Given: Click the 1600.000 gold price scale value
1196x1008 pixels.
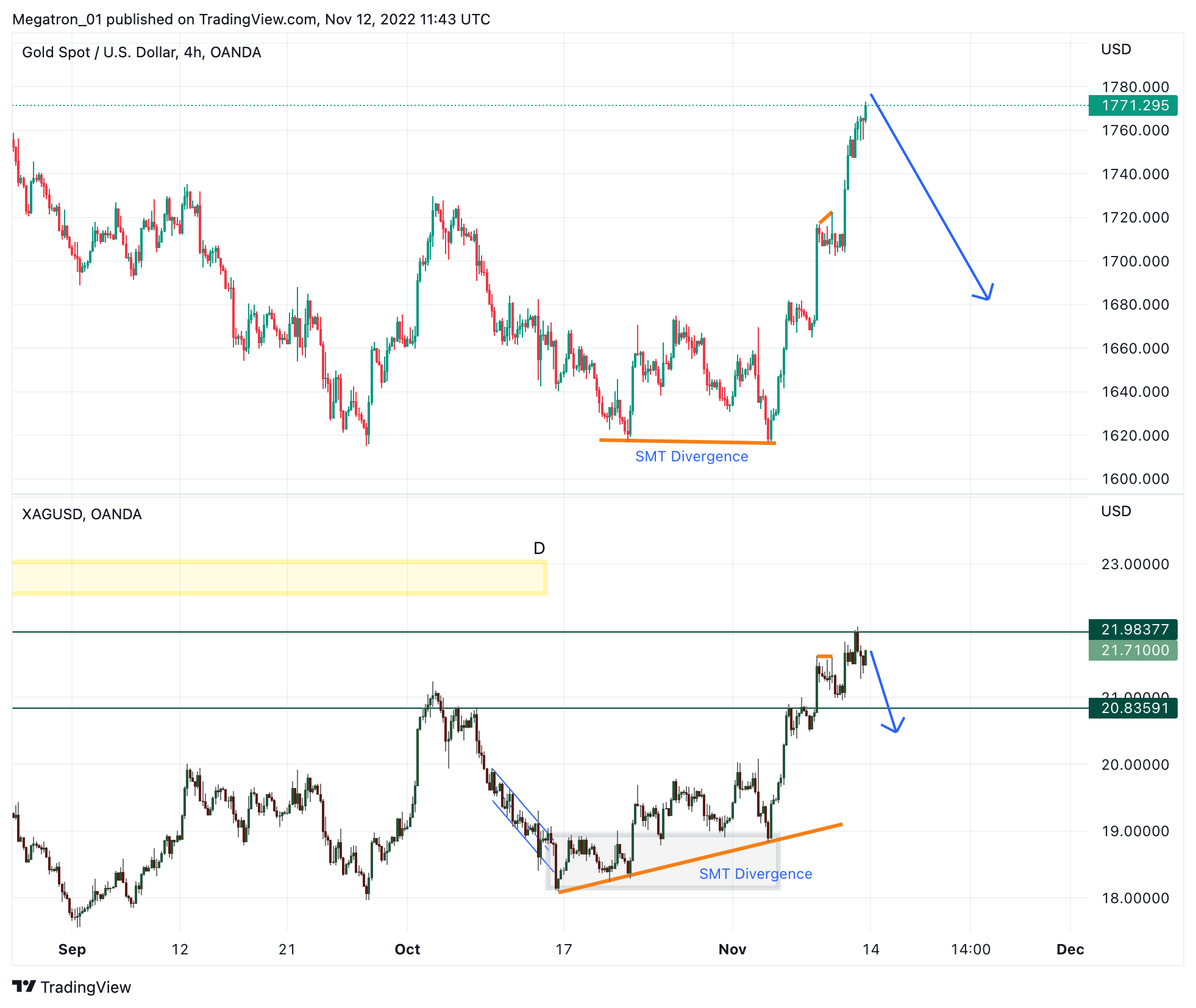Looking at the screenshot, I should (1135, 479).
